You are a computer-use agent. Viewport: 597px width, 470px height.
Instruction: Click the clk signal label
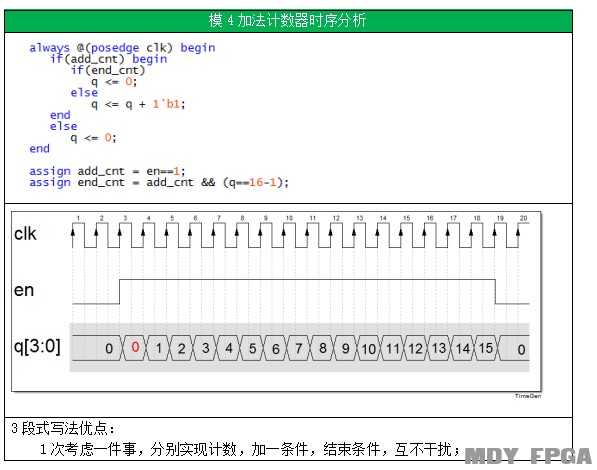(25, 233)
